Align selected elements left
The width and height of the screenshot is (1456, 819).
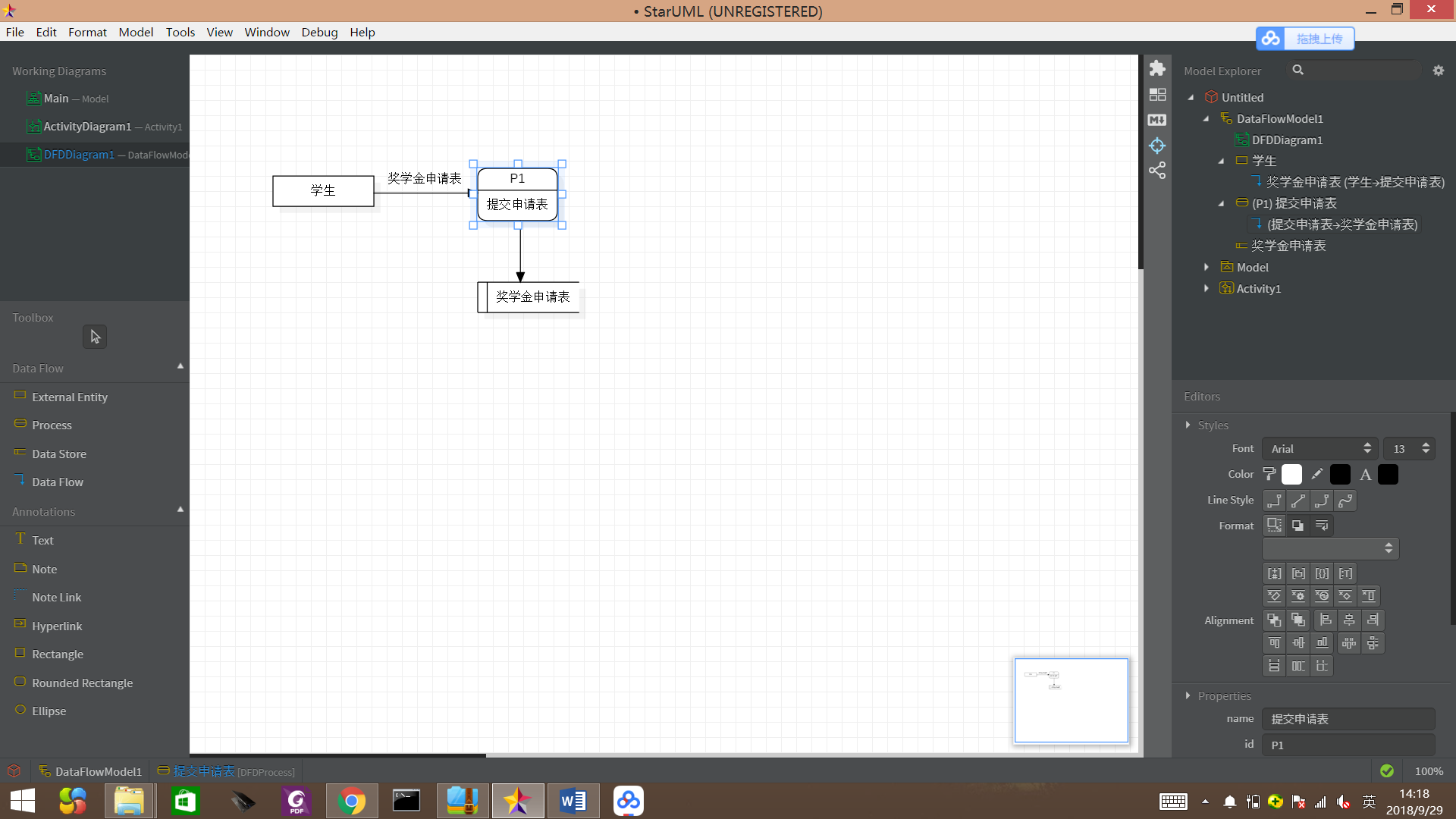[x=1326, y=620]
